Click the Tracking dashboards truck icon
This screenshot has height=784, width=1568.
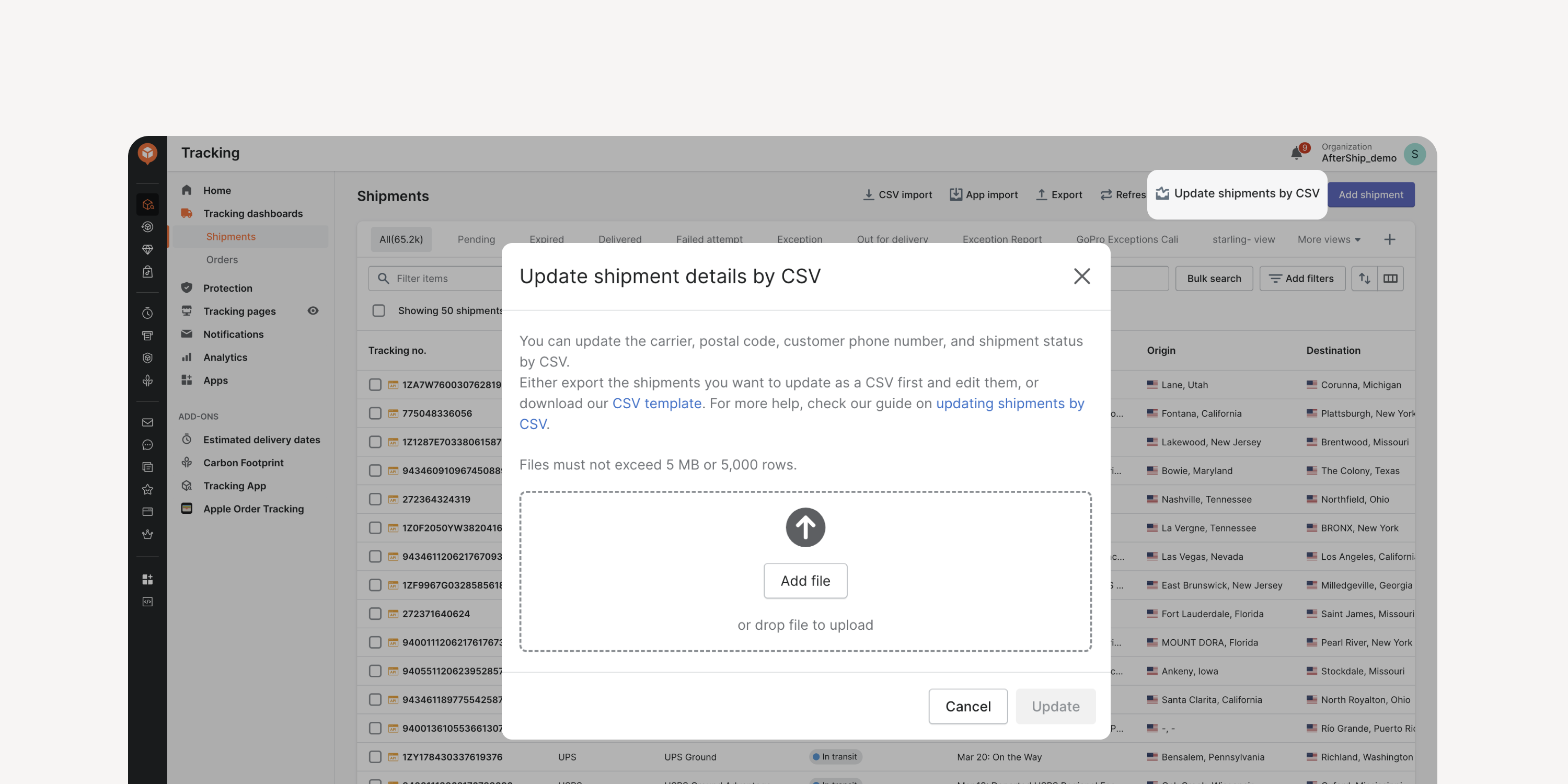tap(187, 213)
